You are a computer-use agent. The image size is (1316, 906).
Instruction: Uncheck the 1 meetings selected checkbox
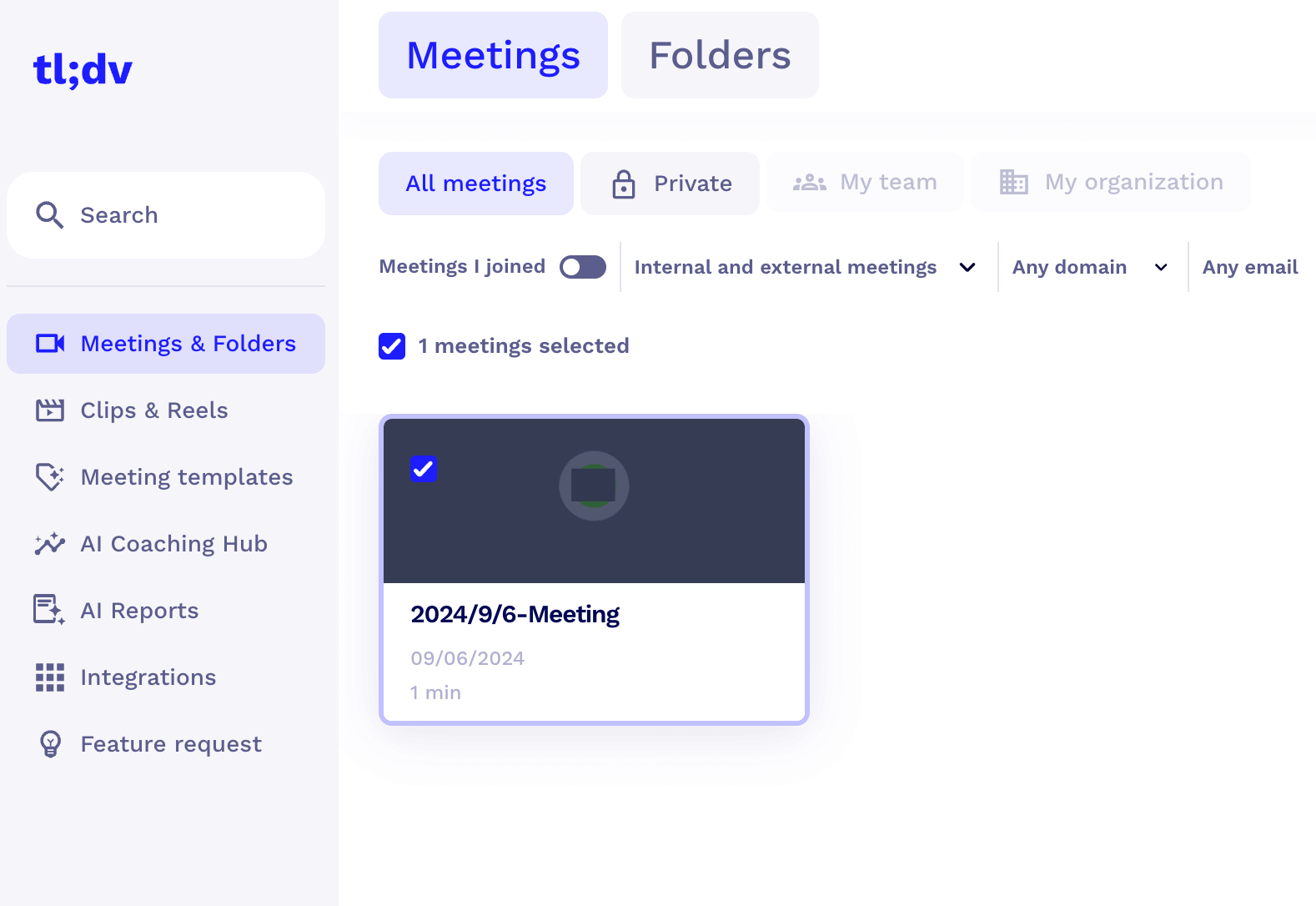392,346
